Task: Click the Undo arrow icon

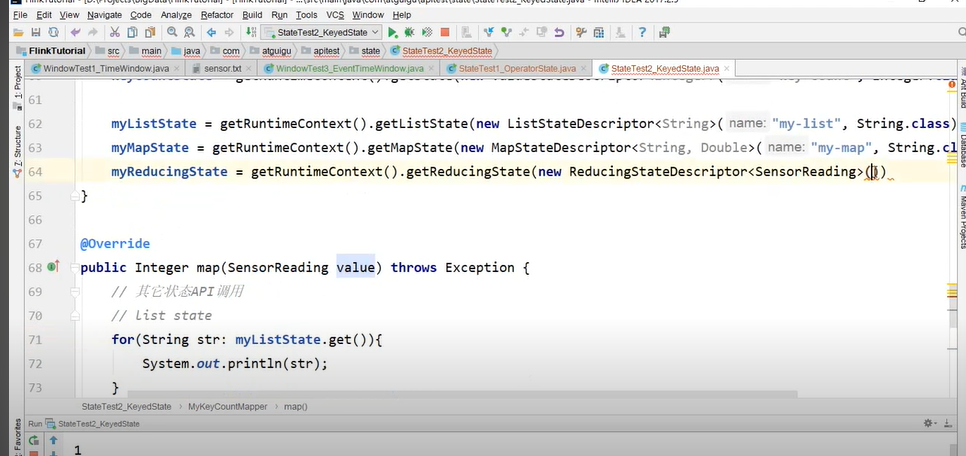Action: [x=77, y=33]
